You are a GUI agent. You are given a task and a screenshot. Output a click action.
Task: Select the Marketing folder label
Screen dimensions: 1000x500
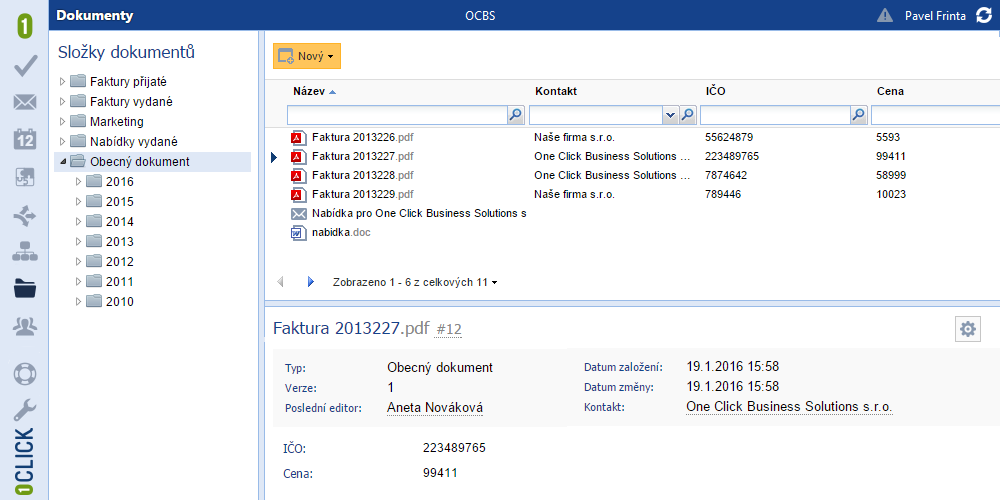(117, 121)
